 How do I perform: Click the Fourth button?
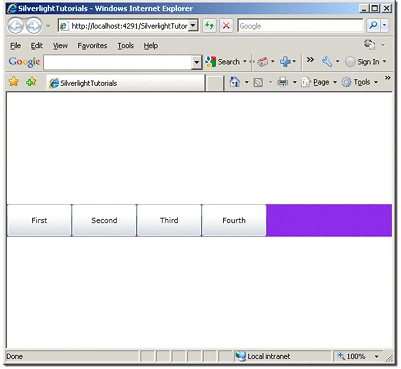[234, 220]
